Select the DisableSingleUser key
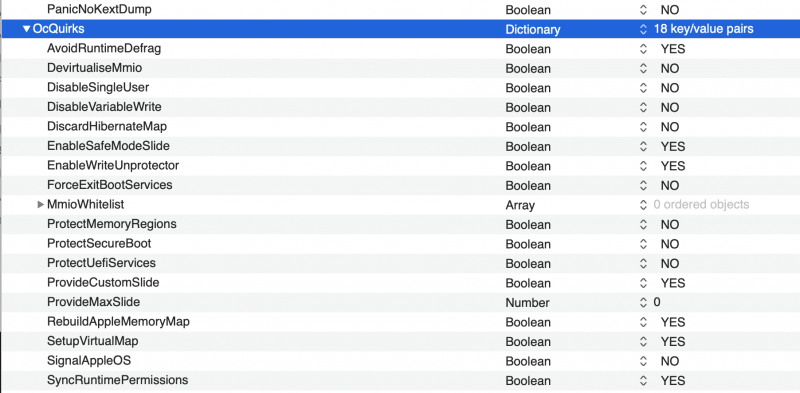 click(98, 87)
